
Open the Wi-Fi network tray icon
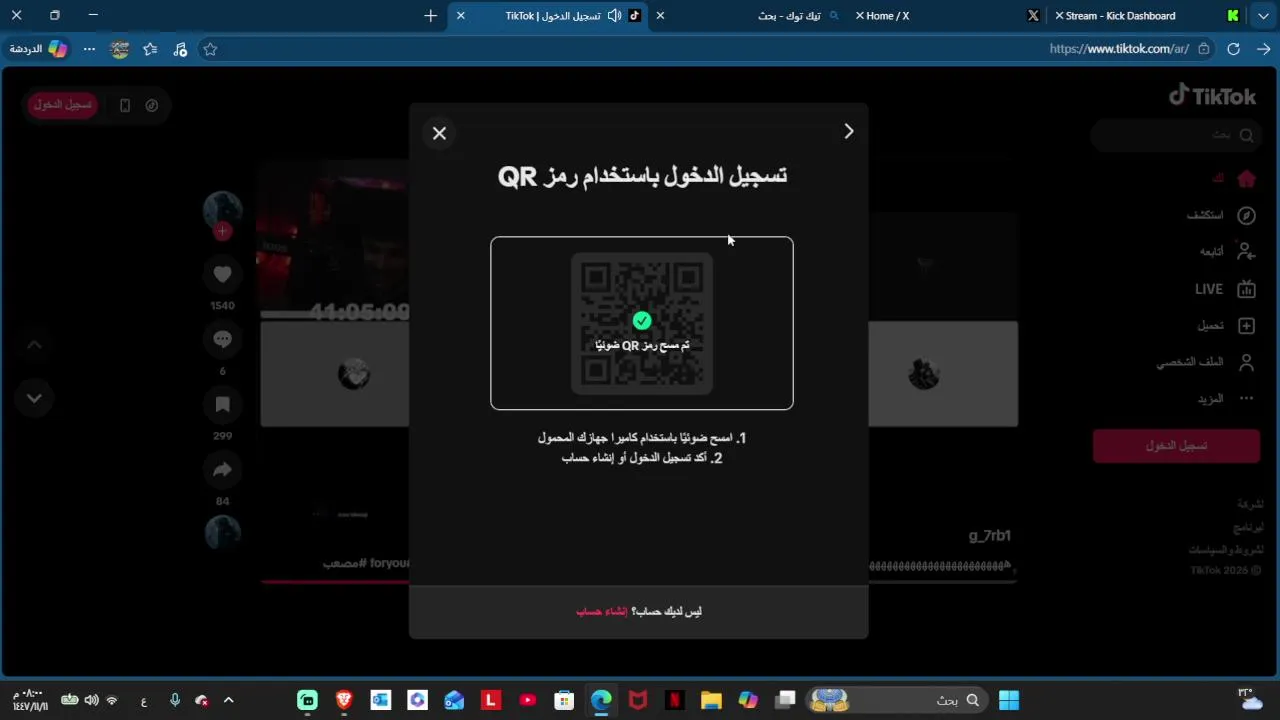click(112, 700)
